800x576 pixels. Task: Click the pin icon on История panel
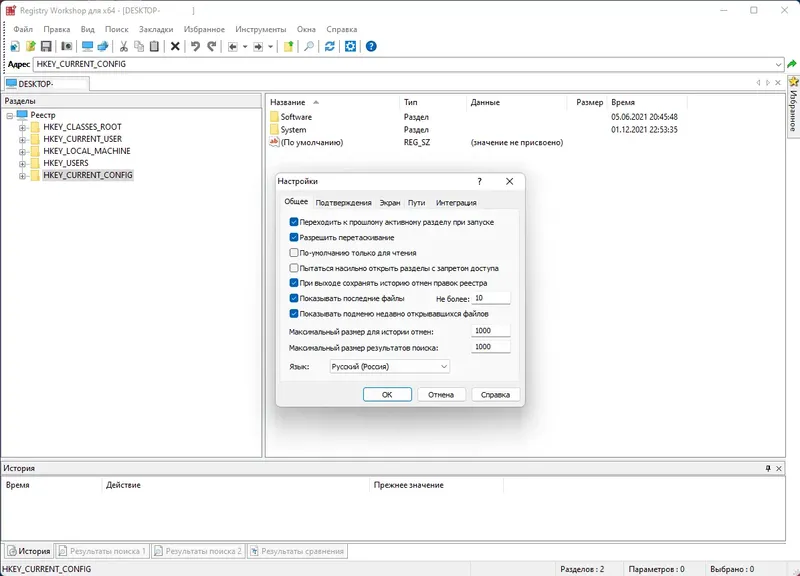[x=768, y=468]
